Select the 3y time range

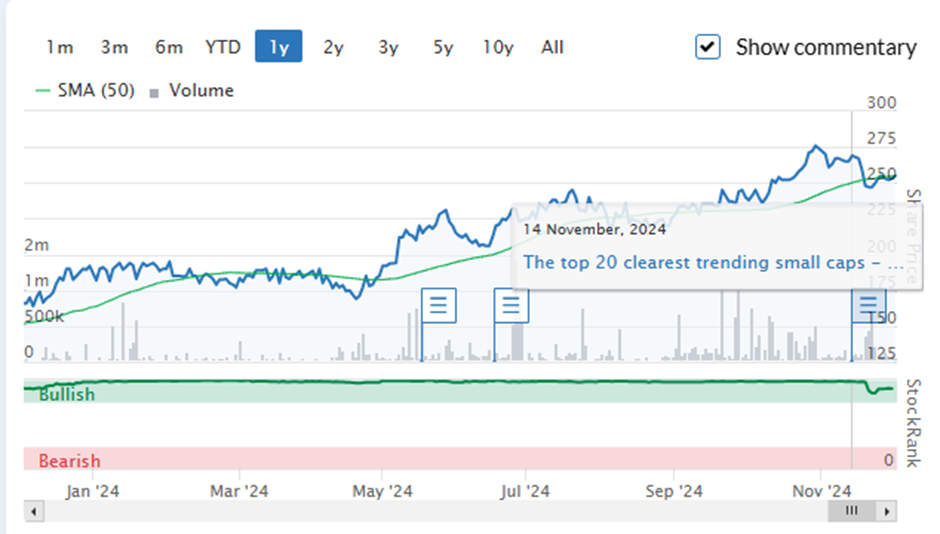388,47
